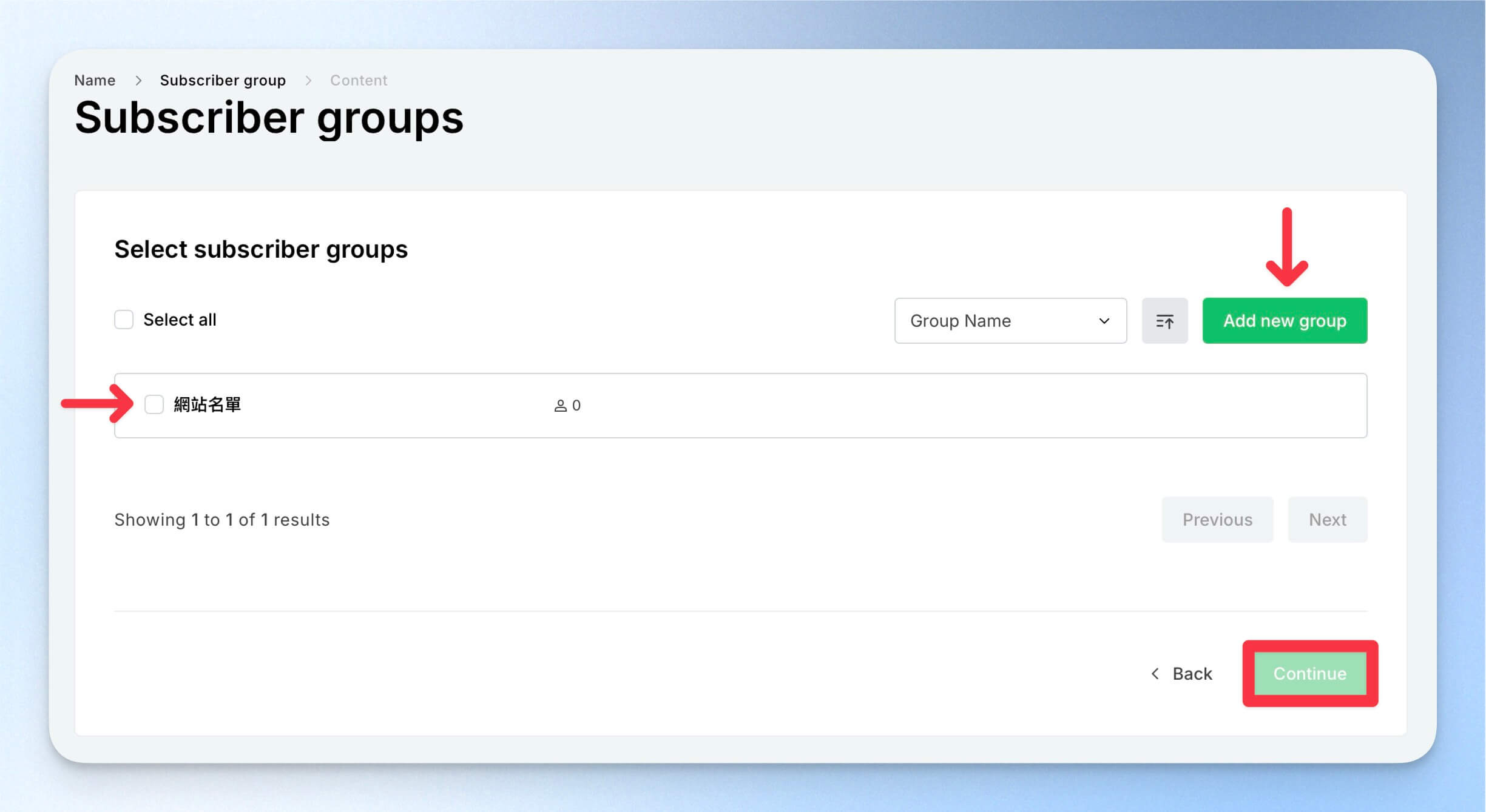This screenshot has height=812, width=1486.
Task: Select the 網站名單 group row
Action: tap(740, 406)
